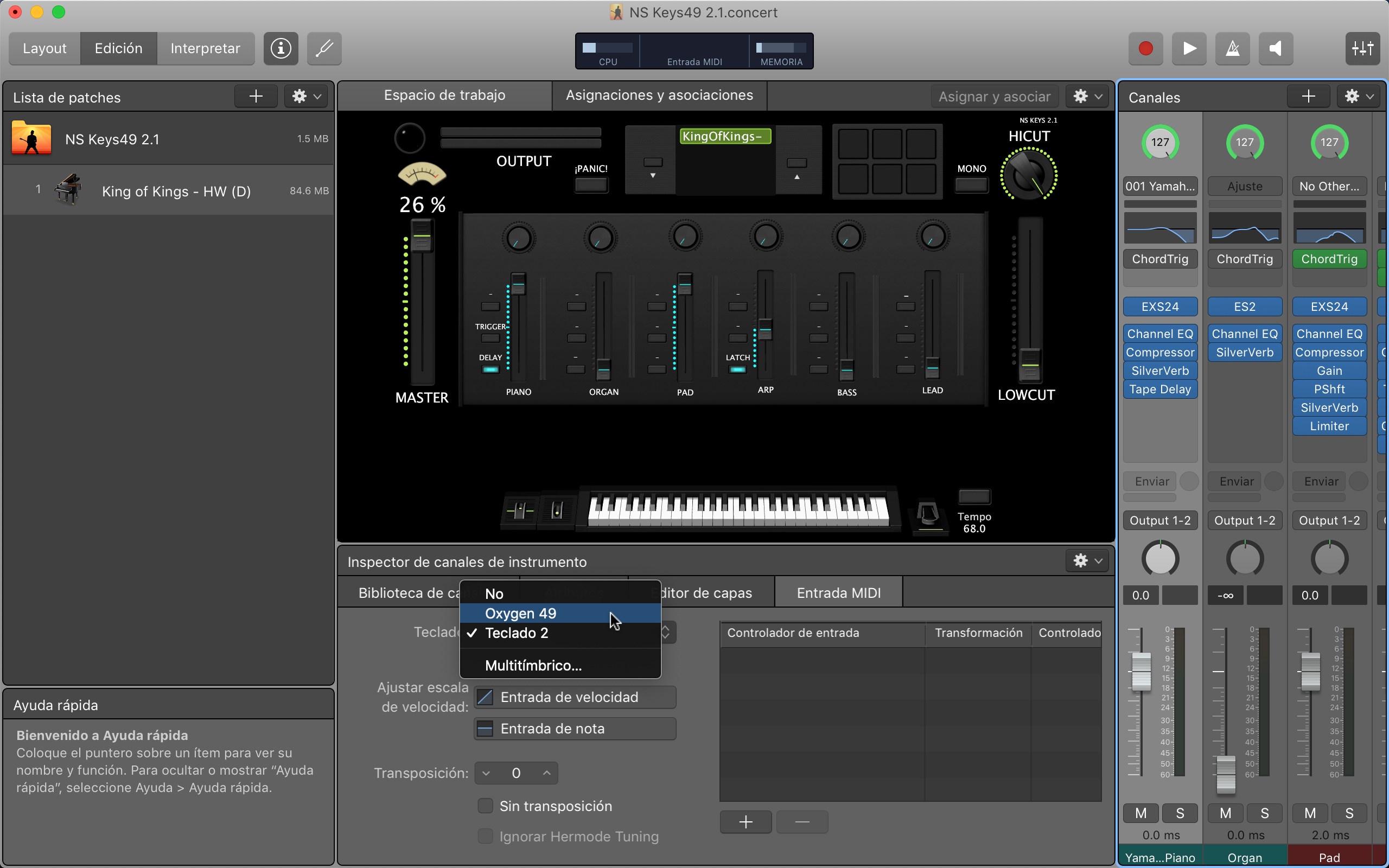Open the Inspector gear dropdown
This screenshot has width=1389, height=868.
(x=1087, y=561)
